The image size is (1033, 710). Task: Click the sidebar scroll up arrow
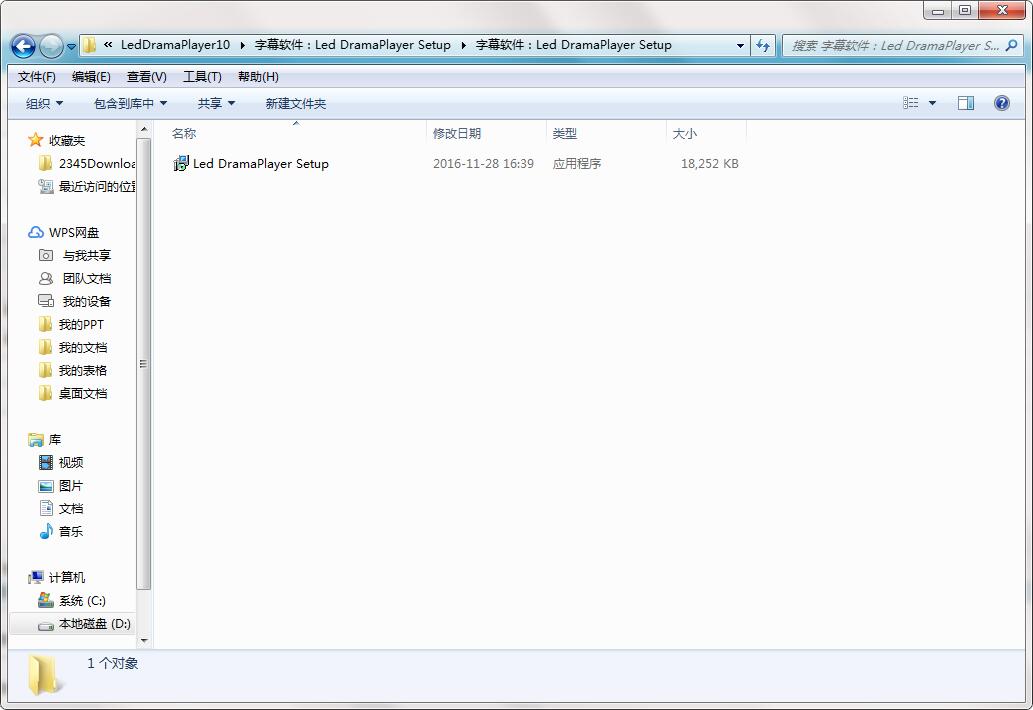click(144, 130)
